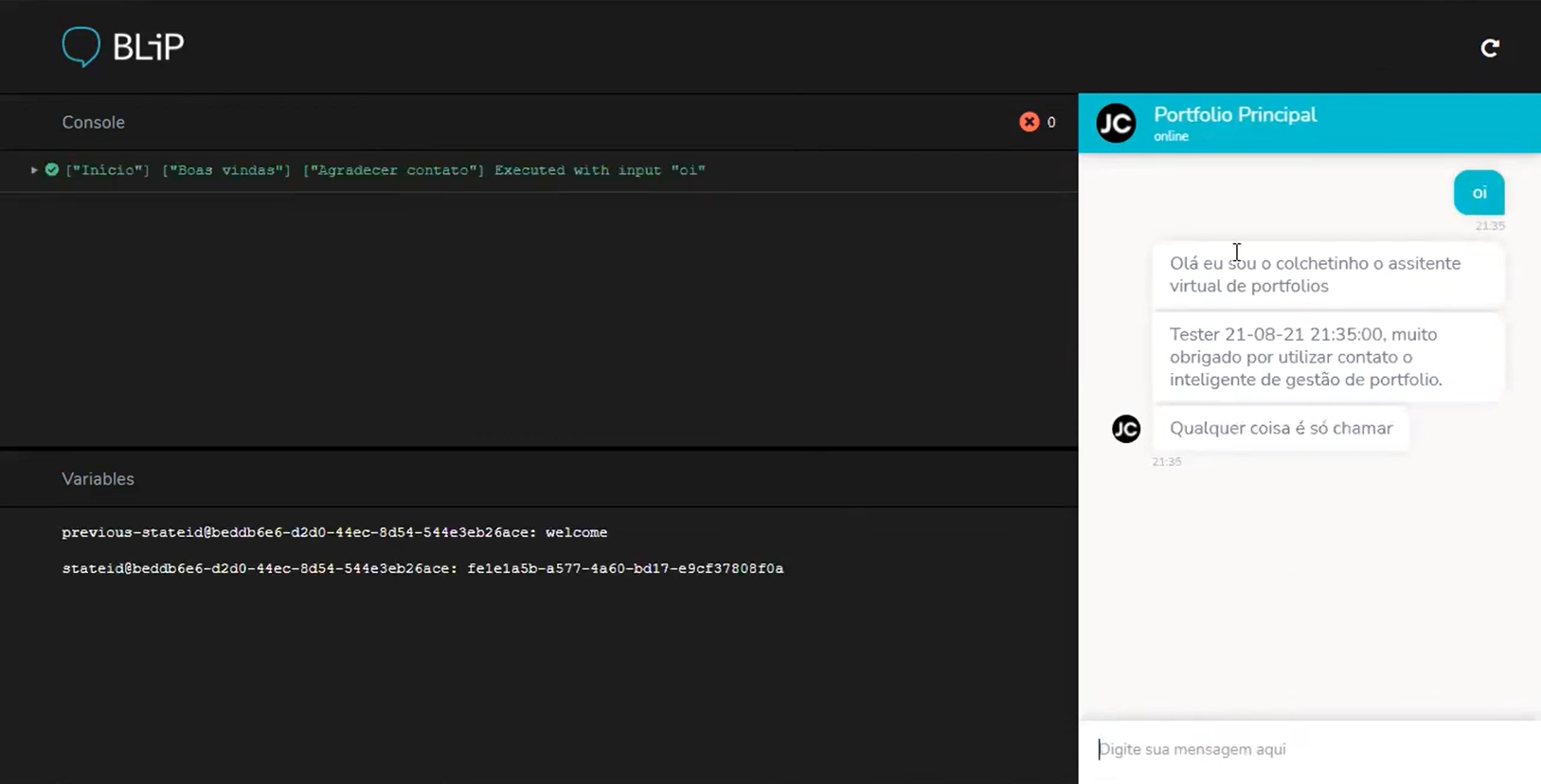Click the Portfolio Principal chat title
The width and height of the screenshot is (1541, 784).
pos(1234,115)
